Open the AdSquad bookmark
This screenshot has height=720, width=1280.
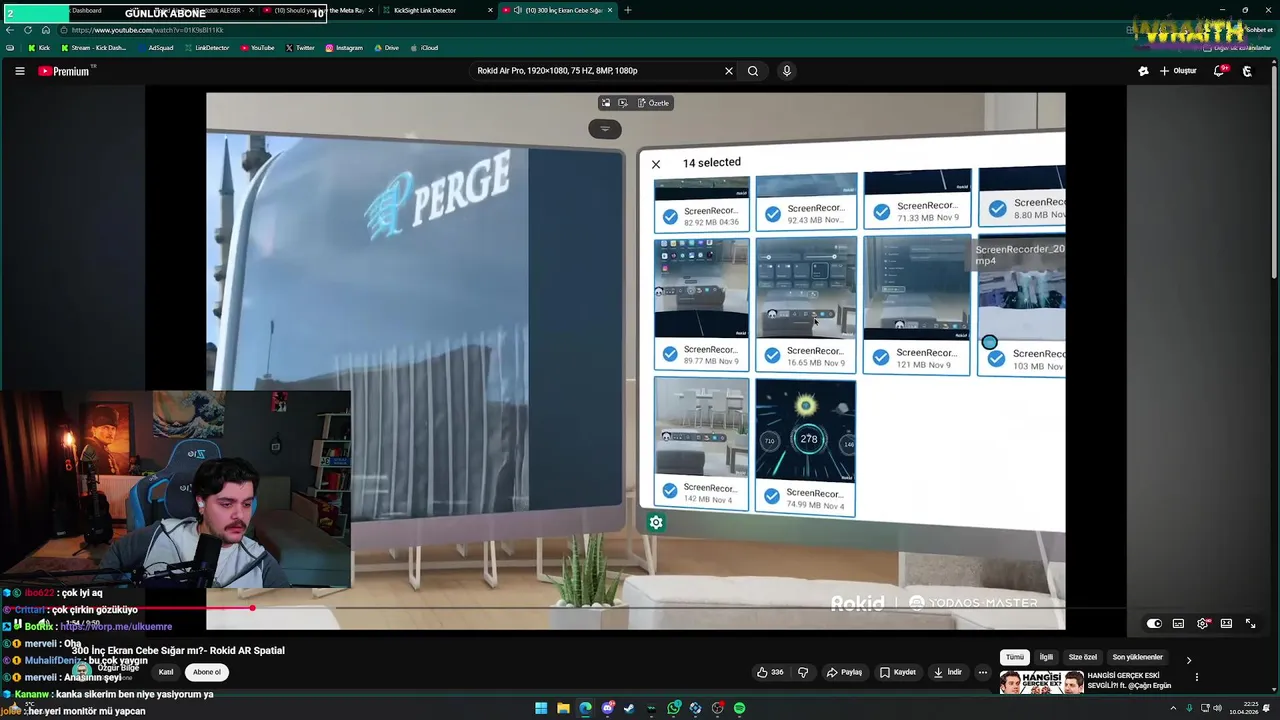[x=155, y=48]
